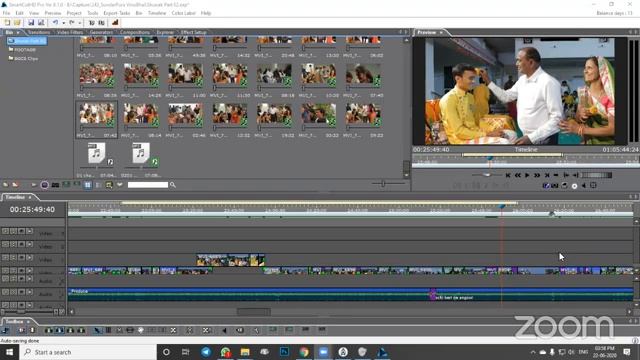Set the mark-out point in preview
This screenshot has height=360, width=640.
point(576,175)
